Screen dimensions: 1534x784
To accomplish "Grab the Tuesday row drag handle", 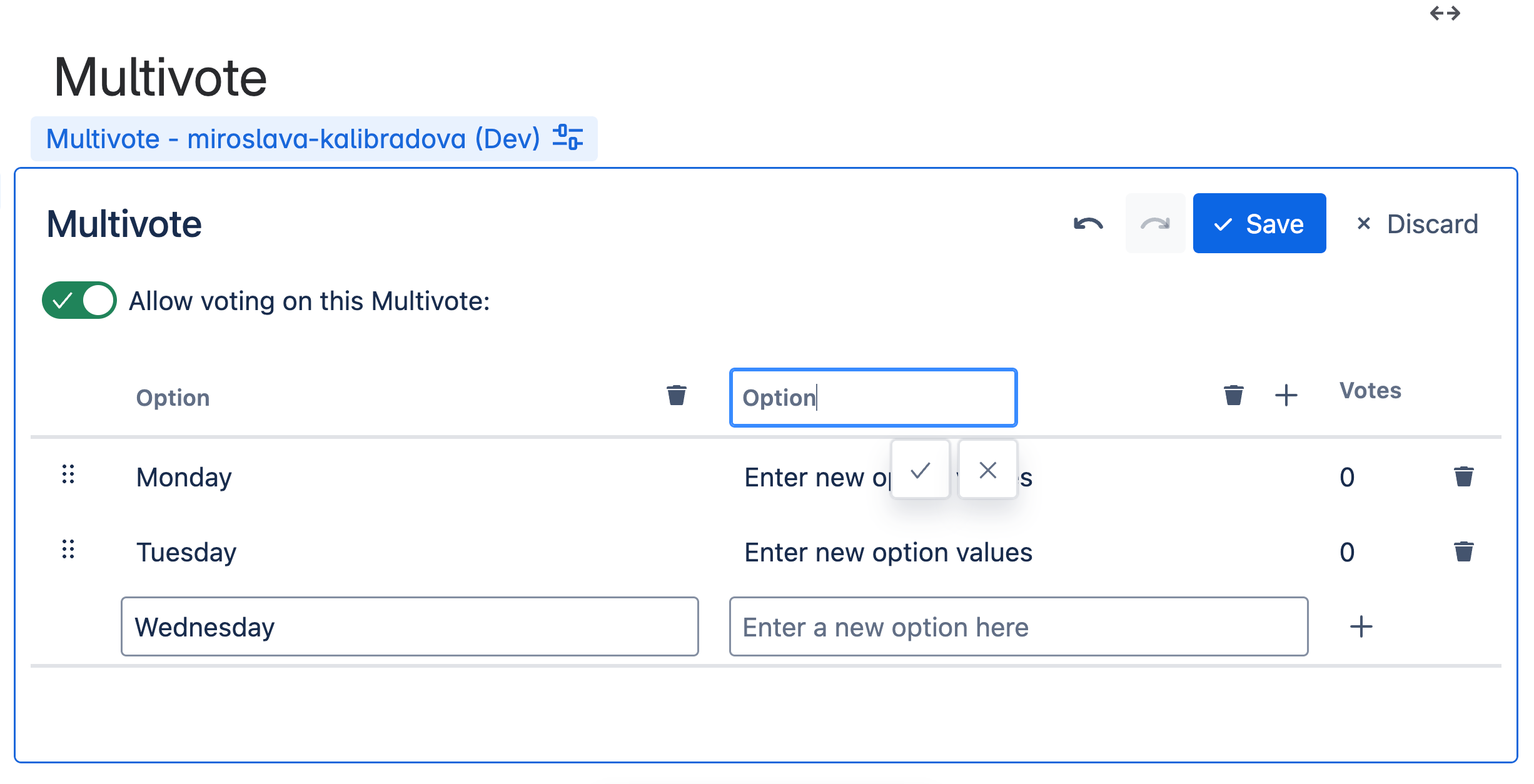I will [68, 550].
